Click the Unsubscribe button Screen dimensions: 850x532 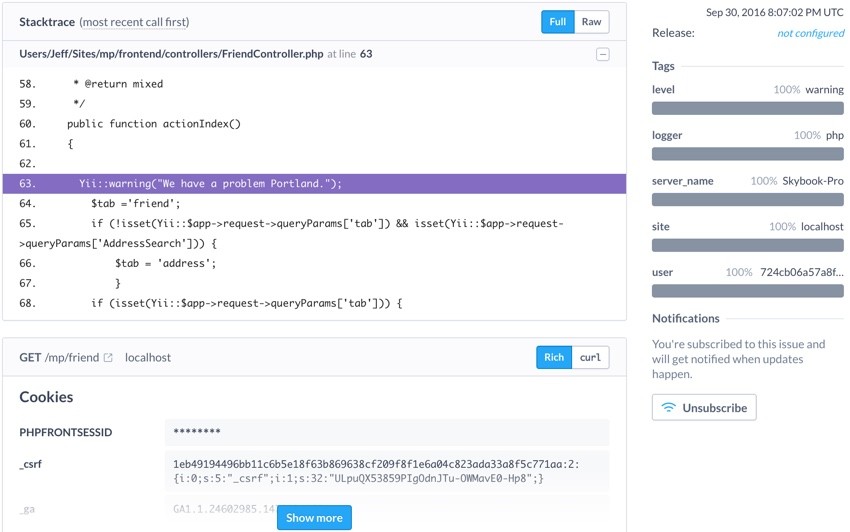tap(704, 407)
